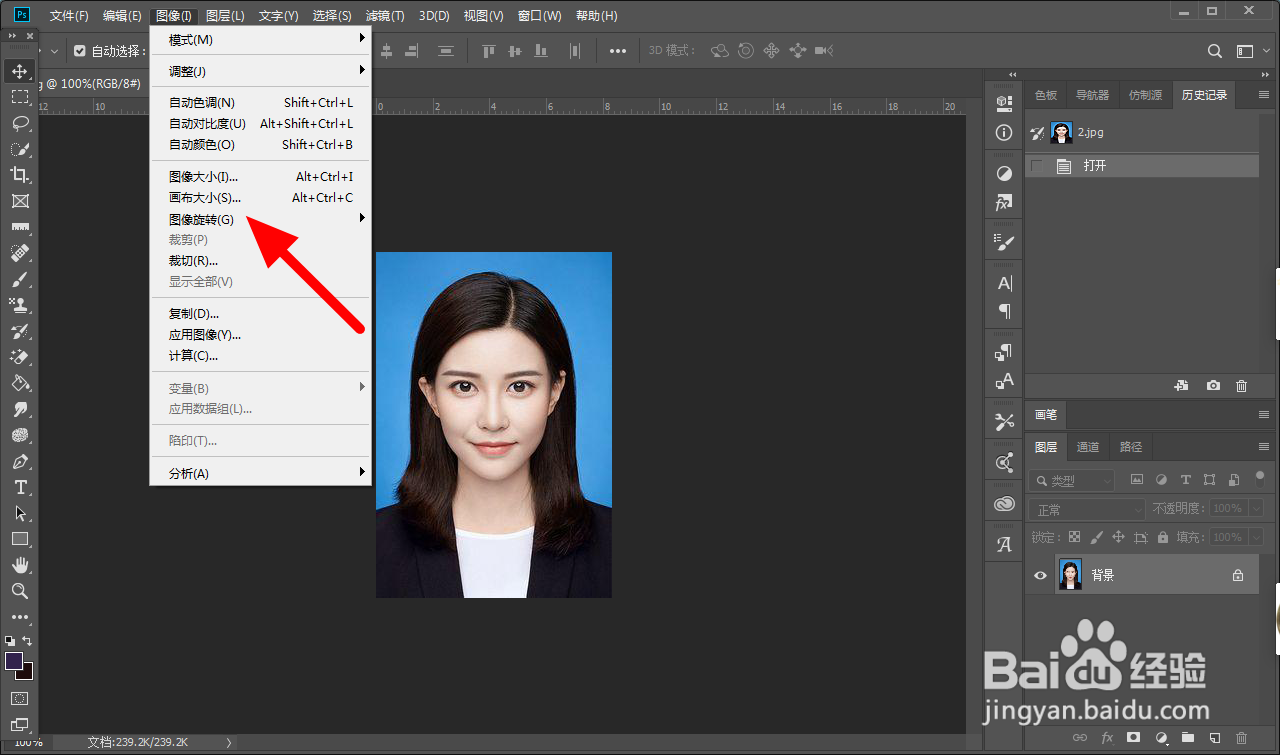Switch to the 通道 tab
Viewport: 1280px width, 755px height.
click(x=1088, y=447)
